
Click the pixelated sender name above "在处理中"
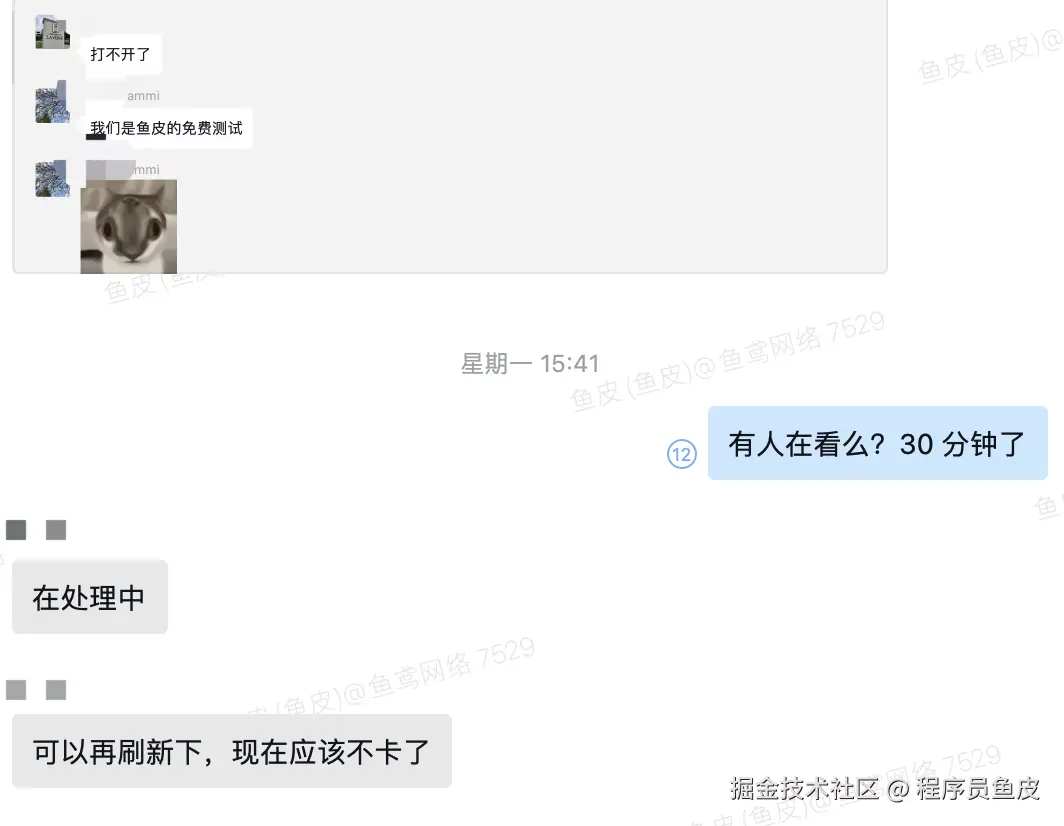point(36,529)
